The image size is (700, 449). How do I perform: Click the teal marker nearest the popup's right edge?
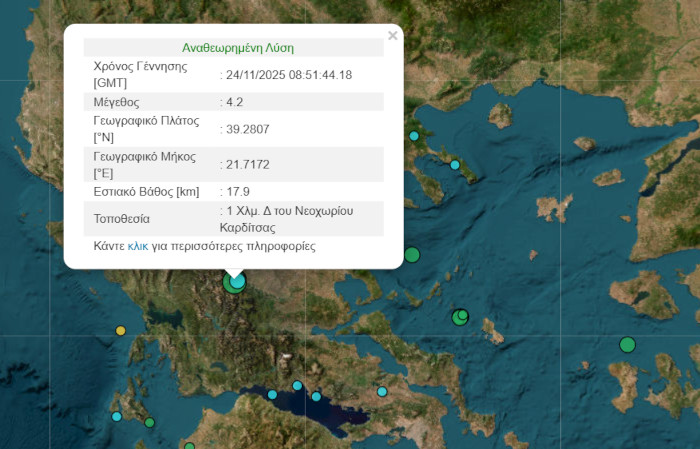click(414, 136)
